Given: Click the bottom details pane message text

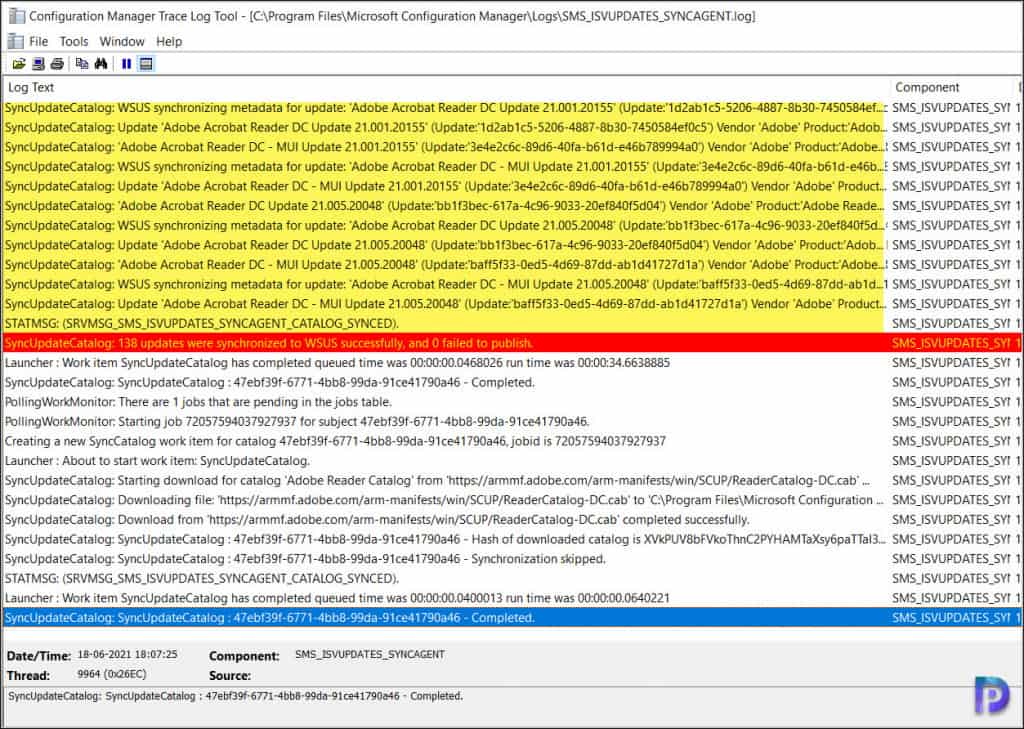Looking at the screenshot, I should (236, 696).
